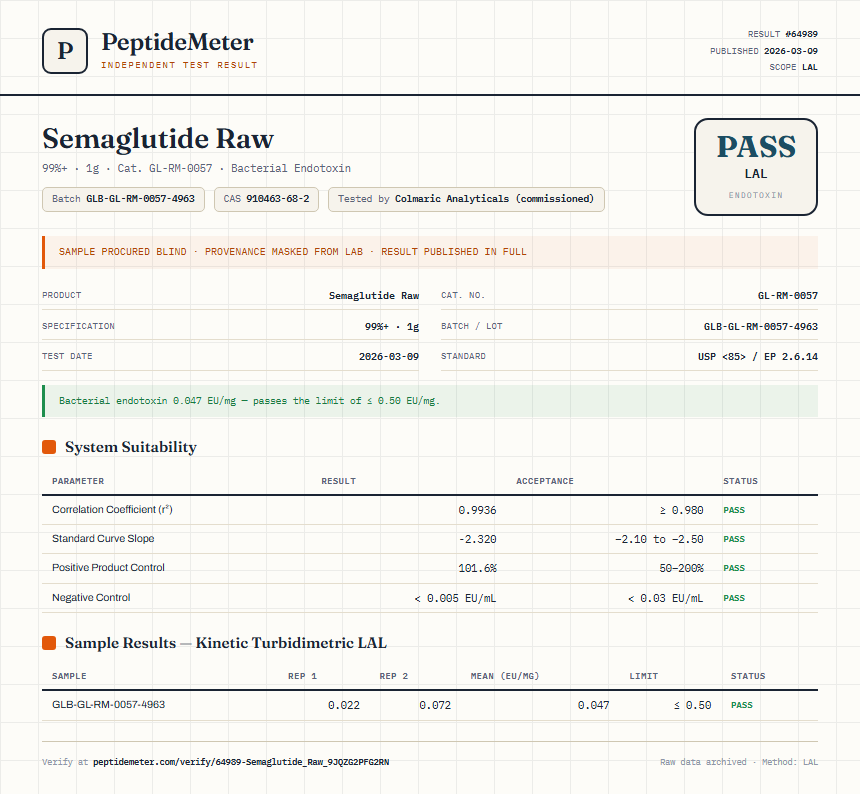
Task: Click the Tested by Colmaric Analyticals chip
Action: 466,199
